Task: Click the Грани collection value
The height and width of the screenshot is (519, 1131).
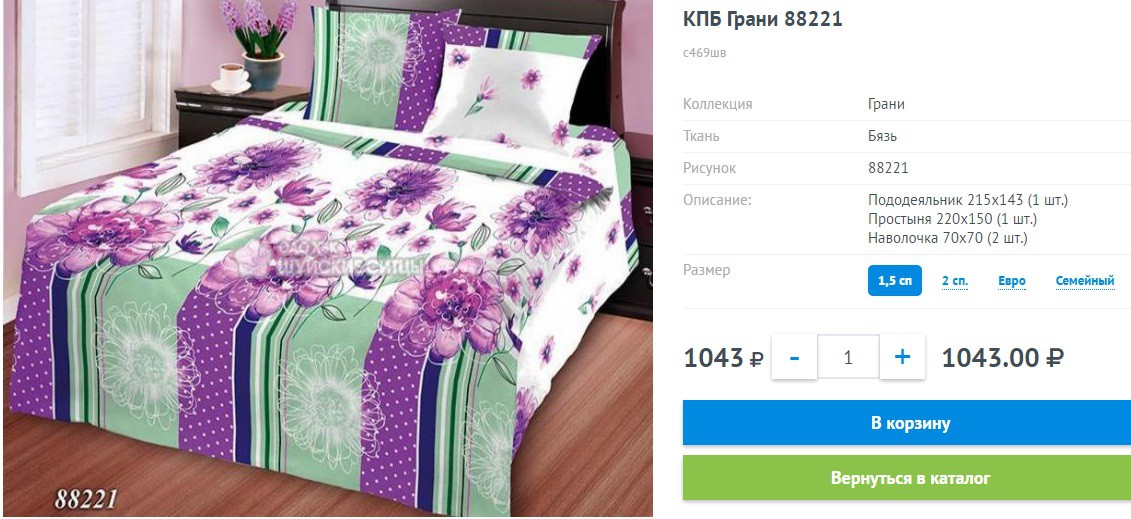Action: point(886,104)
